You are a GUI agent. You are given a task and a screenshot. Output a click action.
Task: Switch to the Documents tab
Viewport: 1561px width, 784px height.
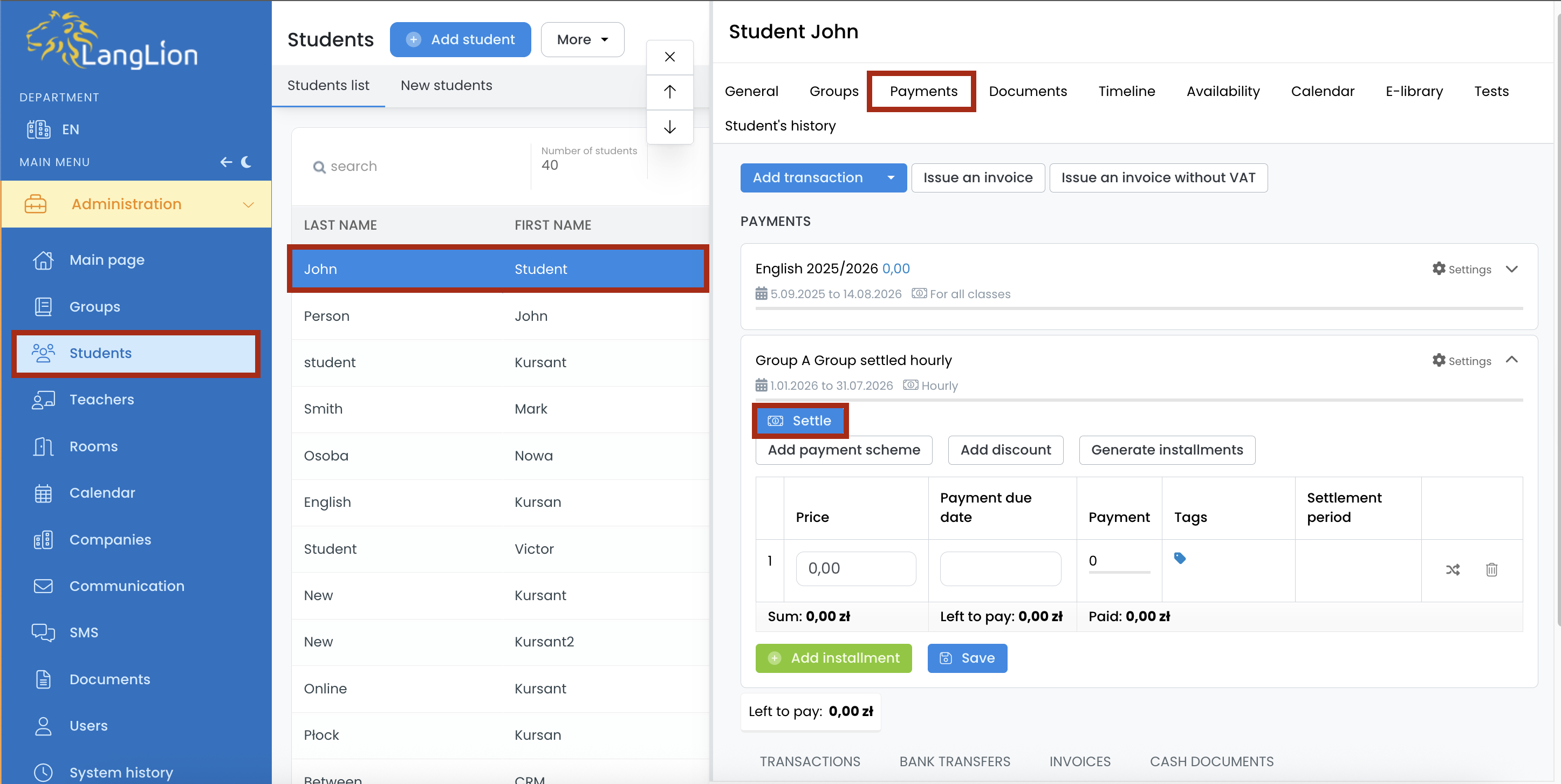point(1028,91)
